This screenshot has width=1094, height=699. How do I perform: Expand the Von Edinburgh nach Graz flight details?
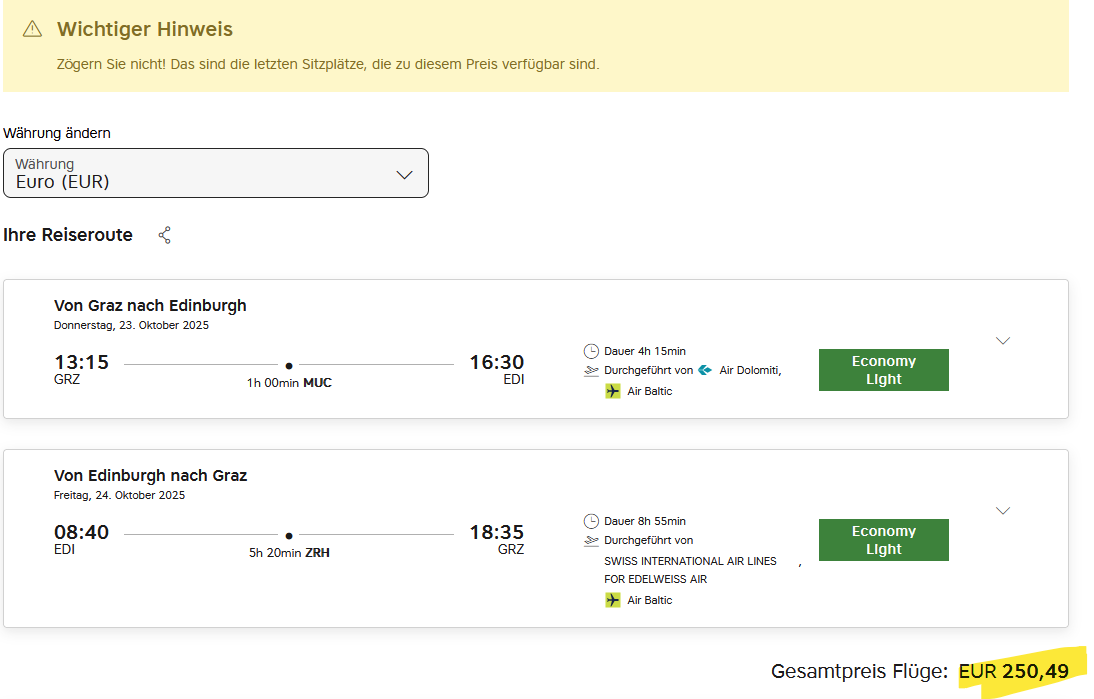(1003, 510)
